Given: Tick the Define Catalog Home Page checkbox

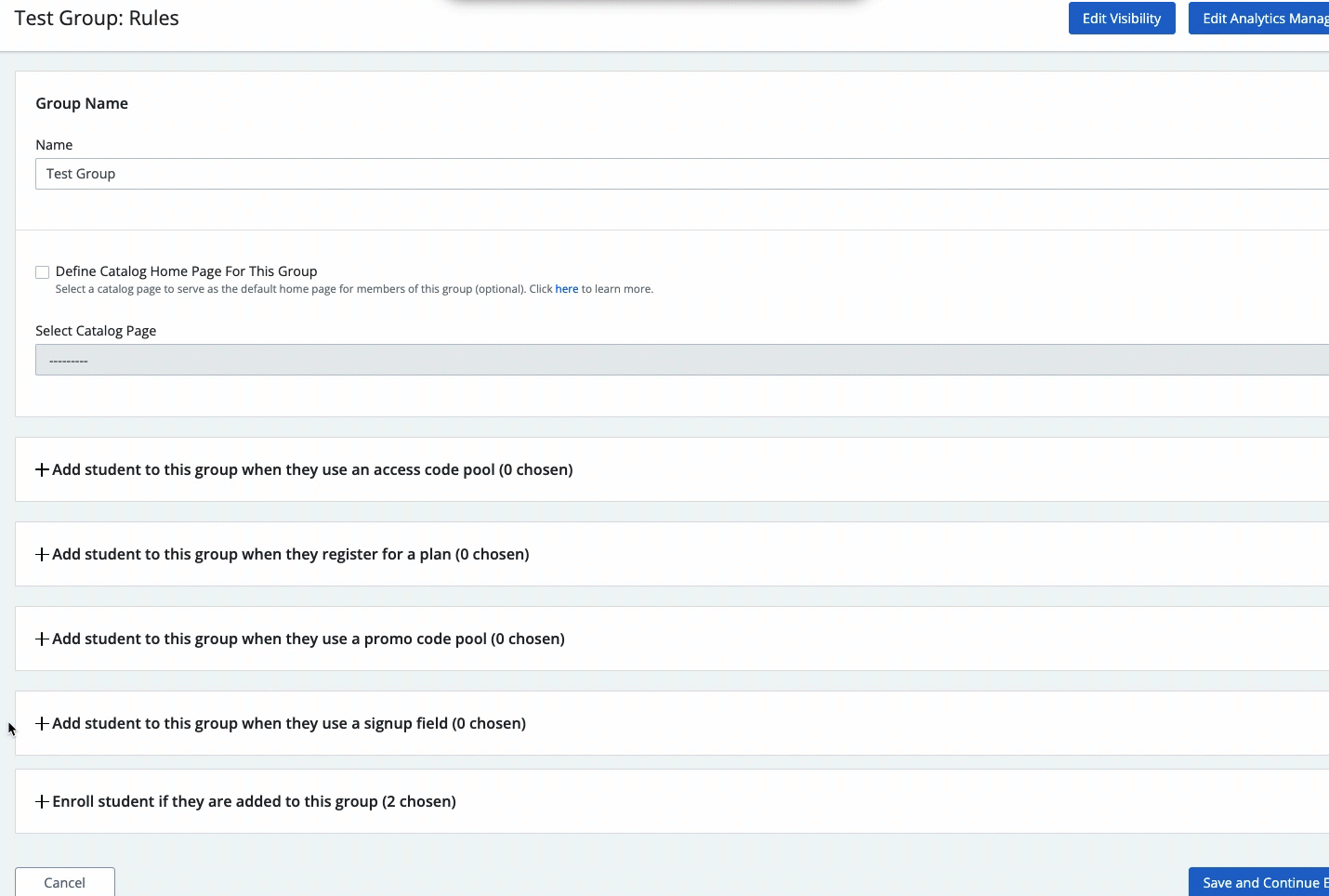Looking at the screenshot, I should 43,272.
